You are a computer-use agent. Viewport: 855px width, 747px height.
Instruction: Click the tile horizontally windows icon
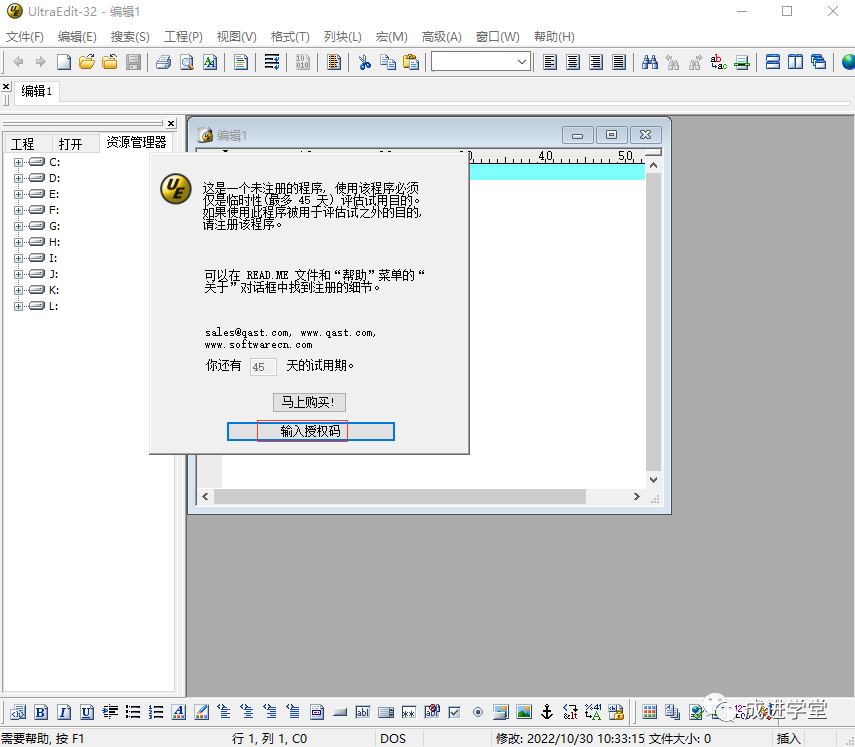point(773,62)
